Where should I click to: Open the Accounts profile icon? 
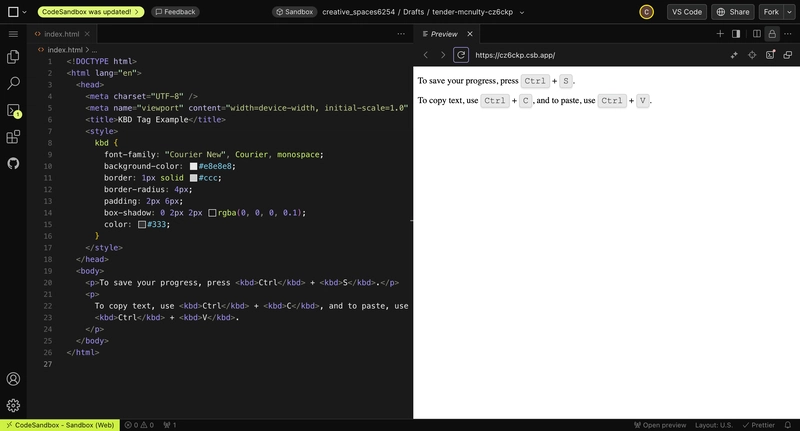click(x=13, y=379)
